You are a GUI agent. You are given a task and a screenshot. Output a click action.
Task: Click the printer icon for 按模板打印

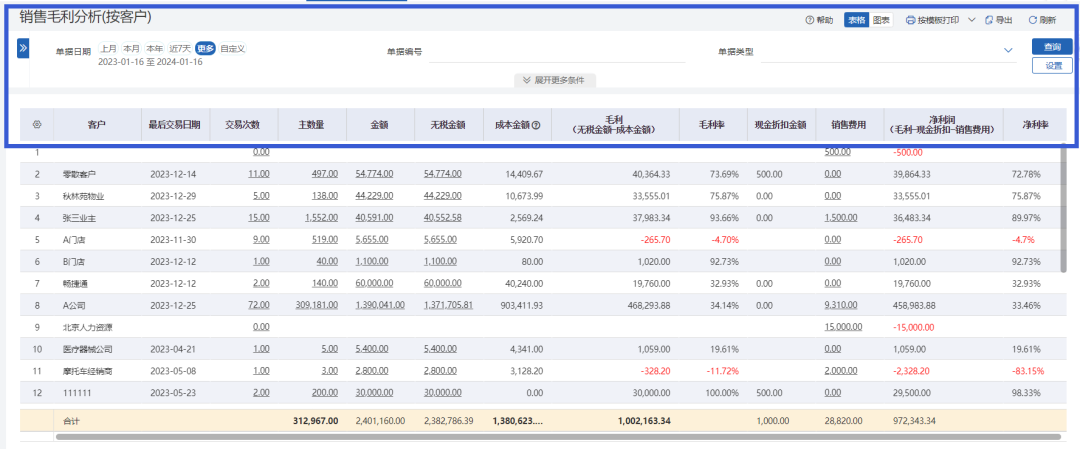[911, 20]
